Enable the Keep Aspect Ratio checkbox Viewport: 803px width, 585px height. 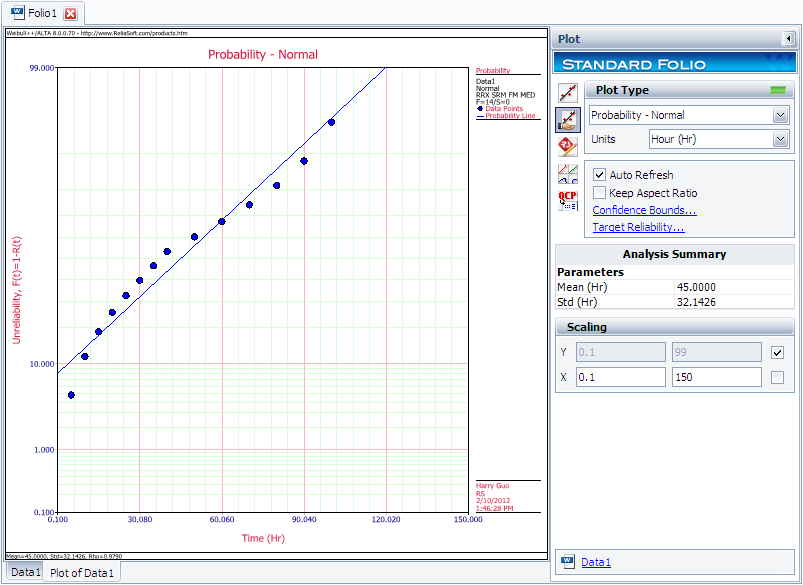(x=600, y=193)
